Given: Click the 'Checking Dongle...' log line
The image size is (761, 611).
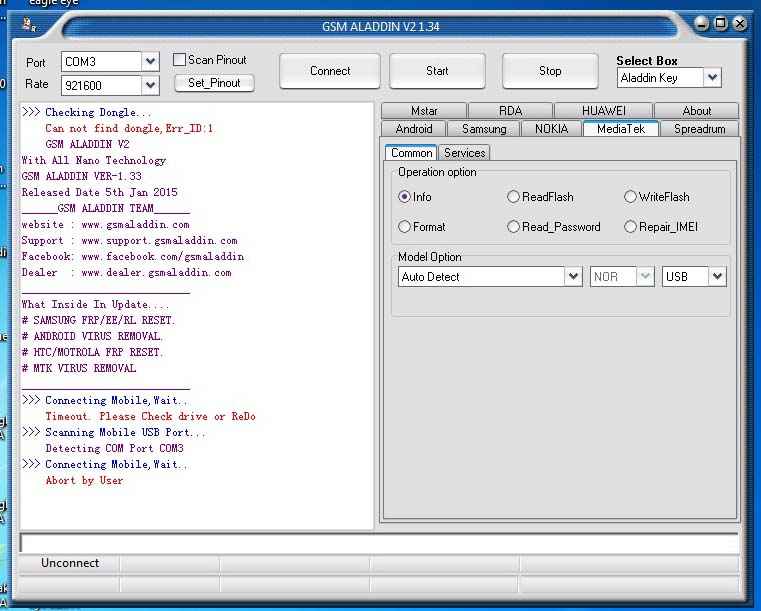Looking at the screenshot, I should click(x=86, y=113).
